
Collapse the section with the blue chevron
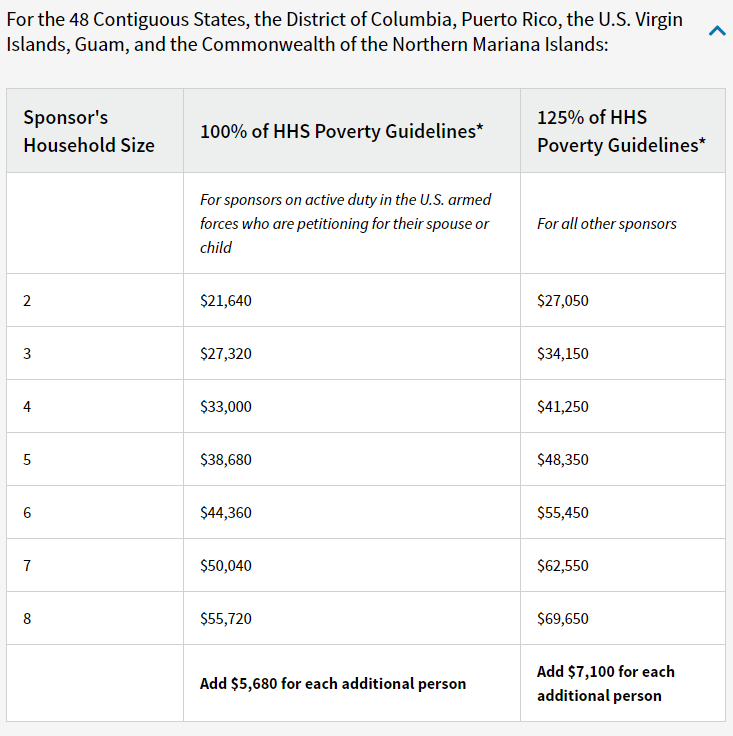tap(717, 31)
